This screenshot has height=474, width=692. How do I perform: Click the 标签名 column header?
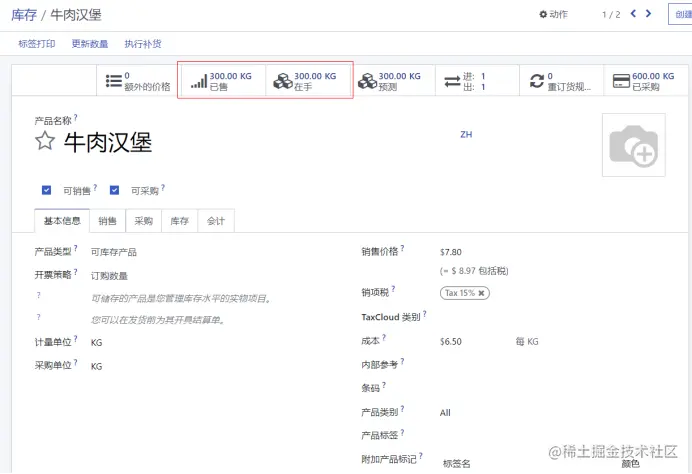(456, 463)
